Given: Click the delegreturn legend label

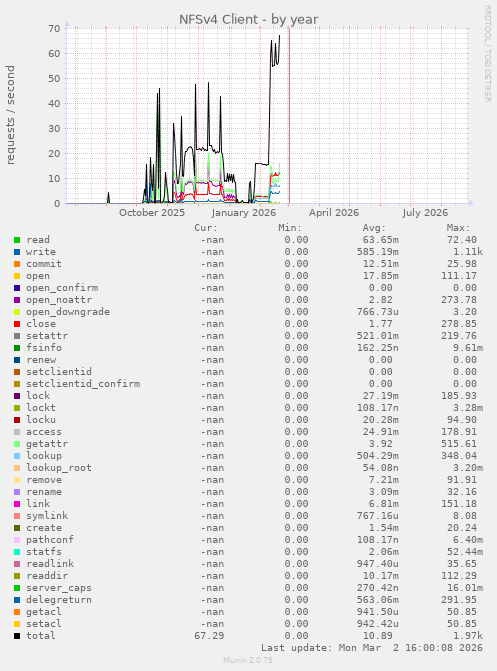Looking at the screenshot, I should 59,600.
